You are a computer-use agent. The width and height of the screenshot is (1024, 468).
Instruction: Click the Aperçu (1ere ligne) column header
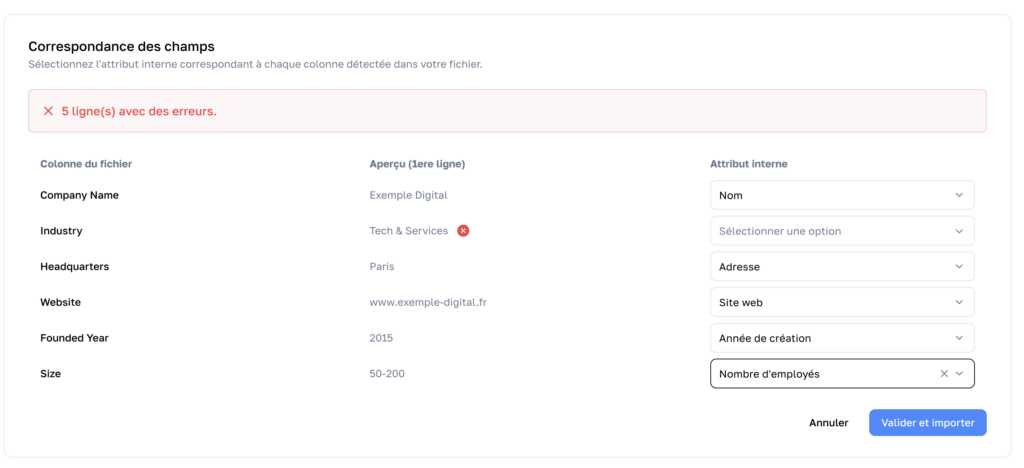[417, 164]
